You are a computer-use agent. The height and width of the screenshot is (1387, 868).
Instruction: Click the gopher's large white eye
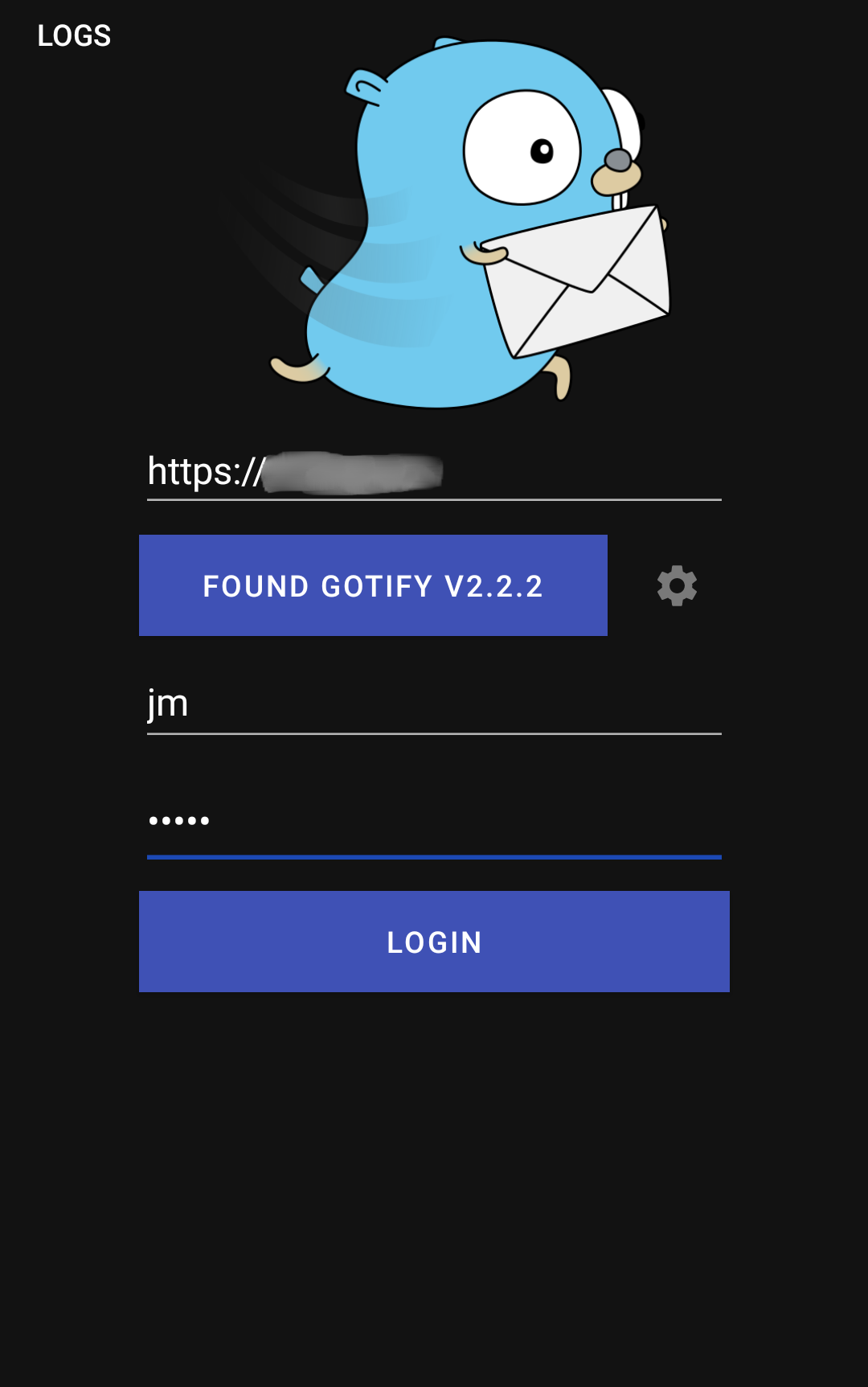click(522, 148)
